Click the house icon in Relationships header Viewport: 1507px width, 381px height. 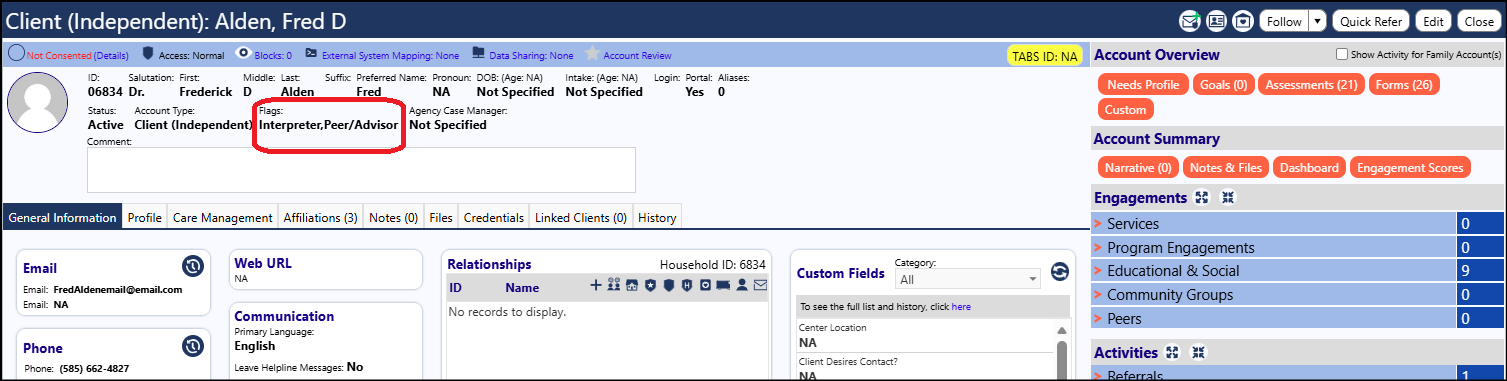coord(632,286)
